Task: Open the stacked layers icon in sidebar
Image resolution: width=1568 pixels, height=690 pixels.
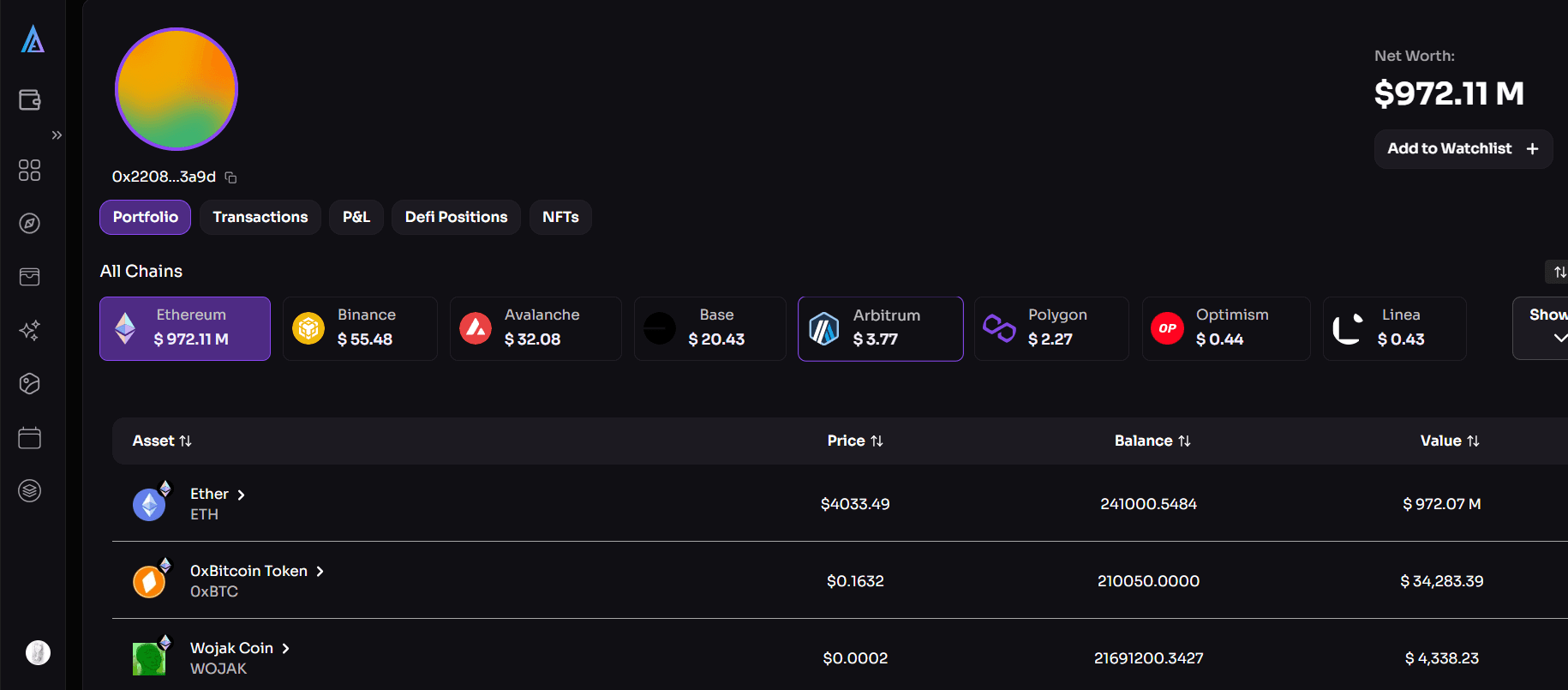Action: 30,490
